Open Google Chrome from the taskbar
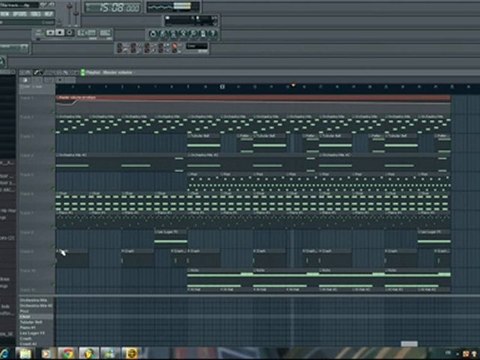The width and height of the screenshot is (480, 360). pyautogui.click(x=68, y=353)
